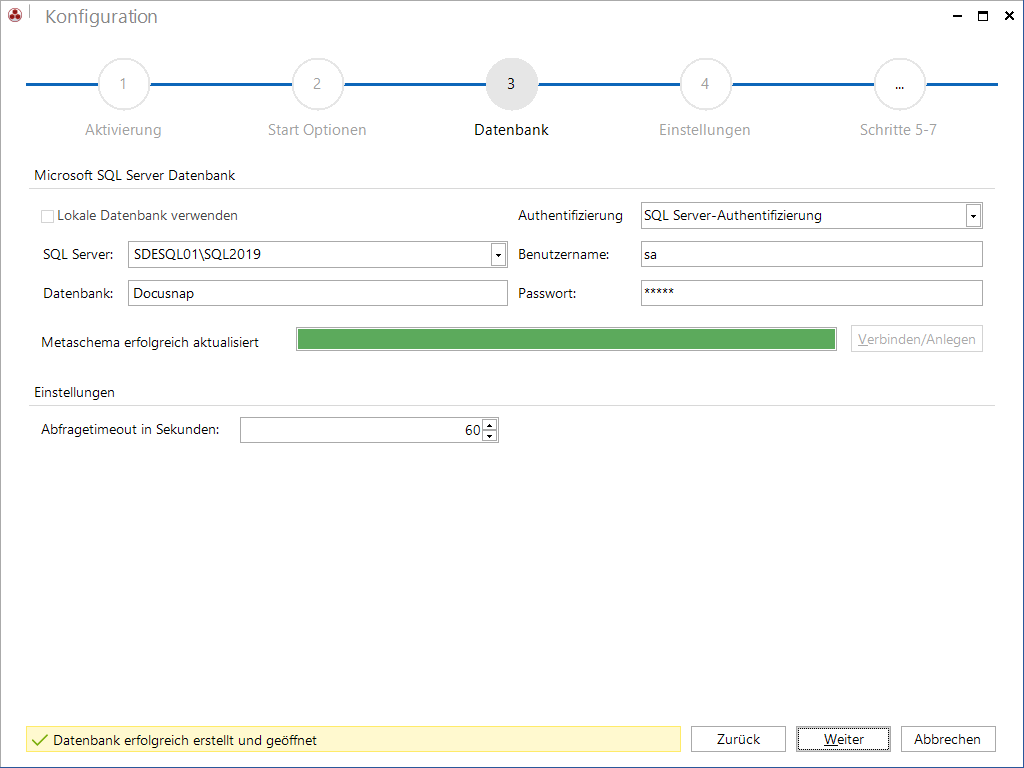Select step 3 Datenbank circle

tap(511, 84)
